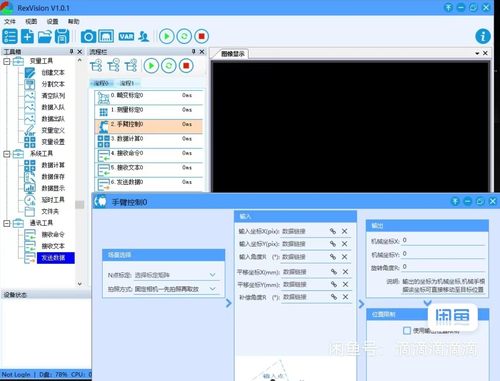Viewport: 500px width, 381px height.
Task: Add a flow with the plus-tree icon
Action: pyautogui.click(x=96, y=66)
